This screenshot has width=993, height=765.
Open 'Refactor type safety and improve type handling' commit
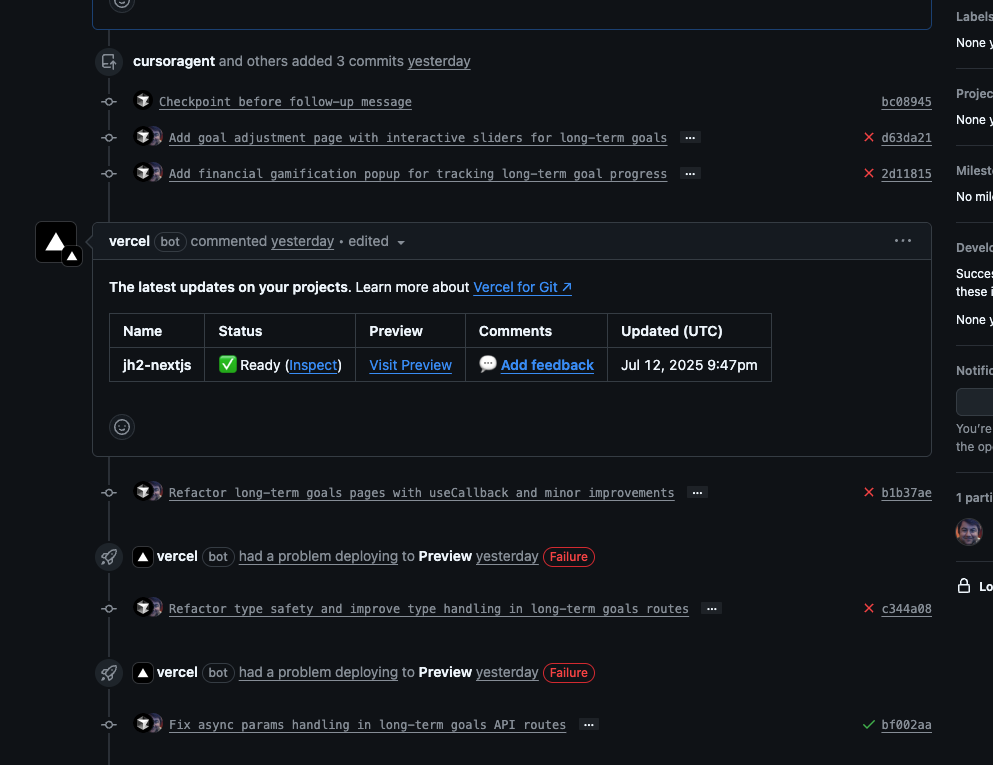pos(428,609)
